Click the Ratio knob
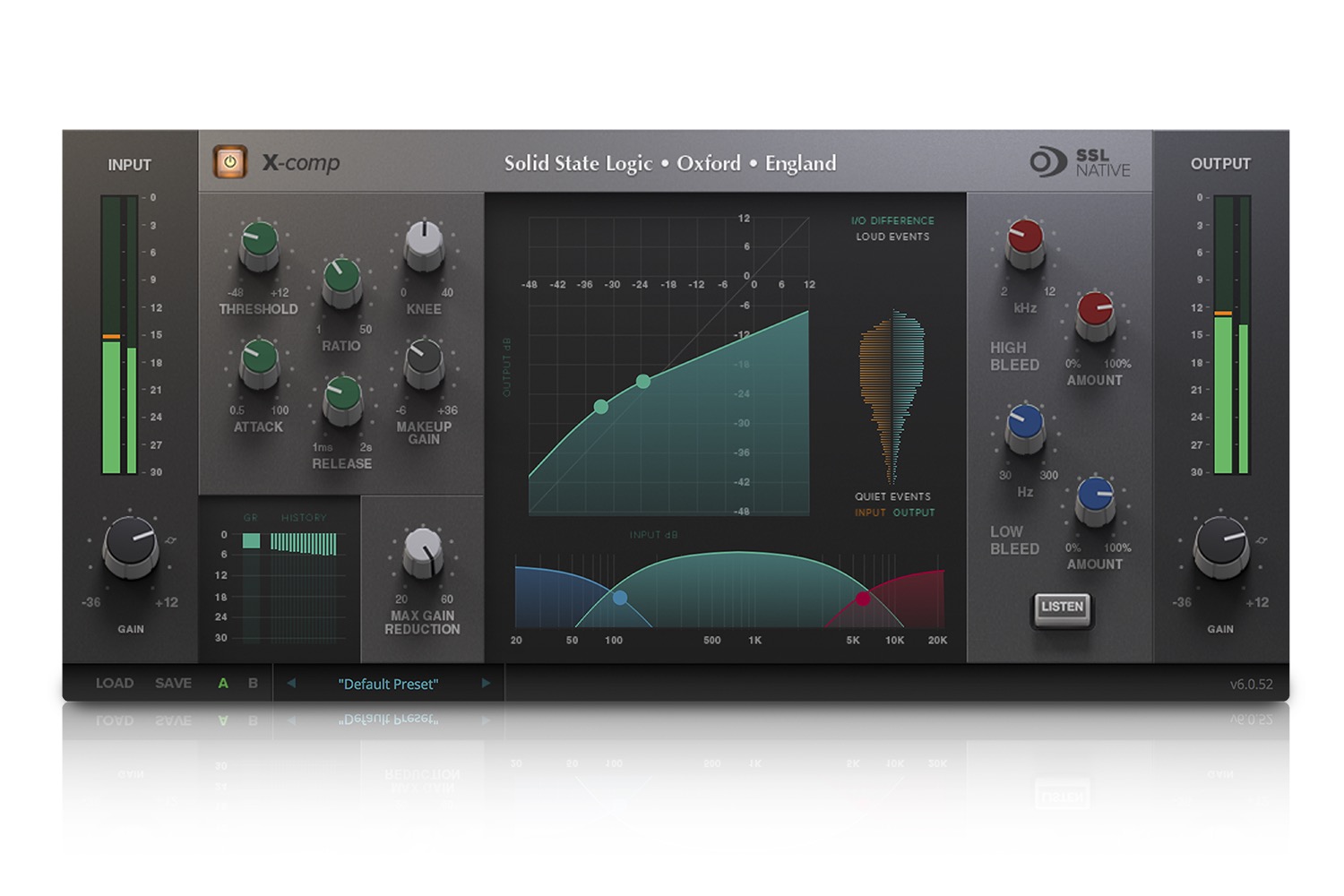The width and height of the screenshot is (1344, 896). point(341,281)
